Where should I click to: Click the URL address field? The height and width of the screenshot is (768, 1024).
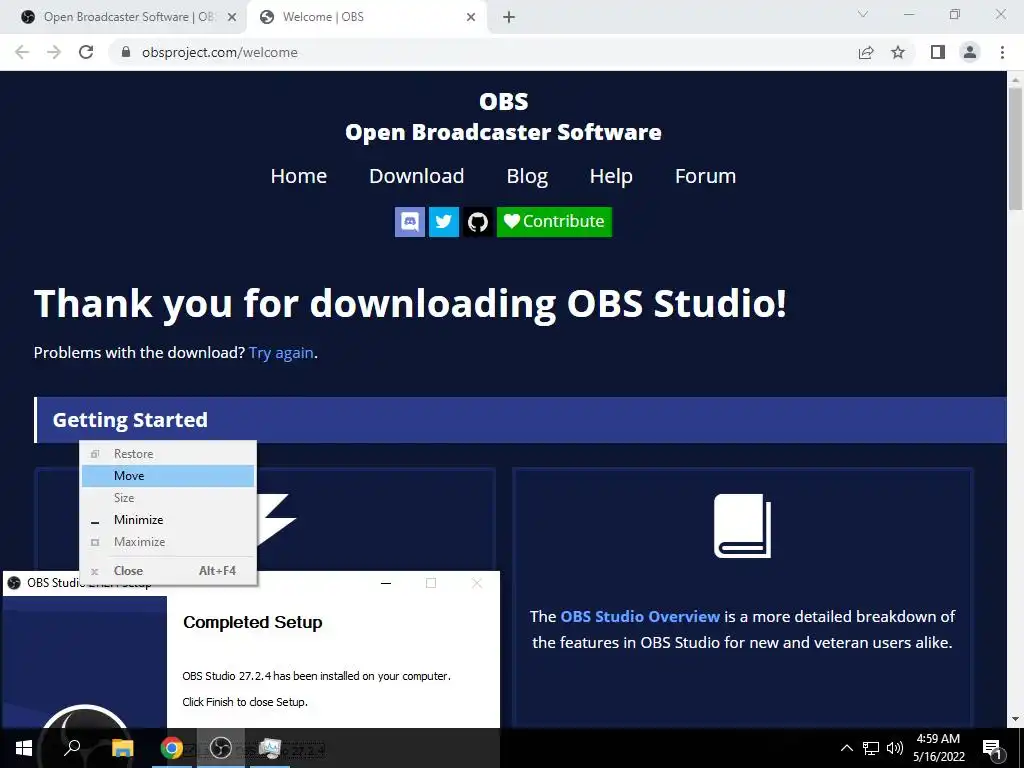click(483, 52)
